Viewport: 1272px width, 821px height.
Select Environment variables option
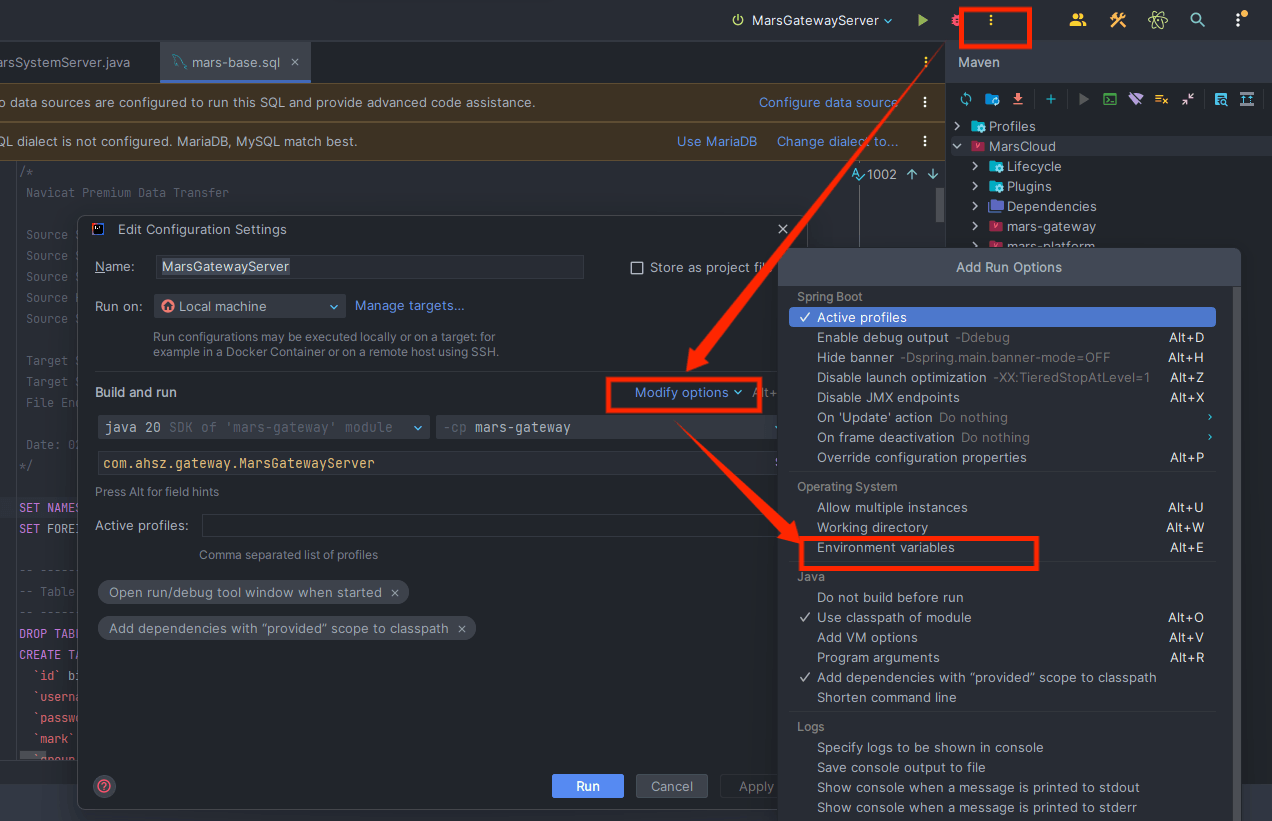pos(1002,547)
